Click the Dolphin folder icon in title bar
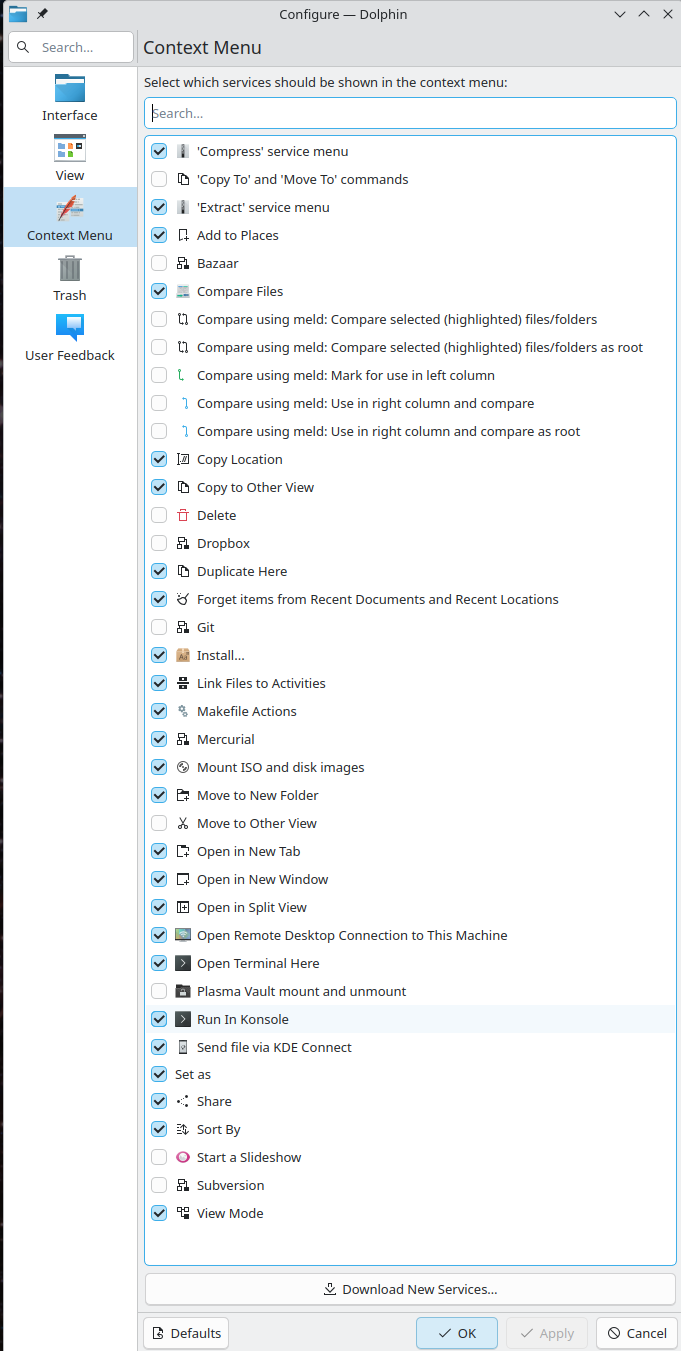 point(18,14)
